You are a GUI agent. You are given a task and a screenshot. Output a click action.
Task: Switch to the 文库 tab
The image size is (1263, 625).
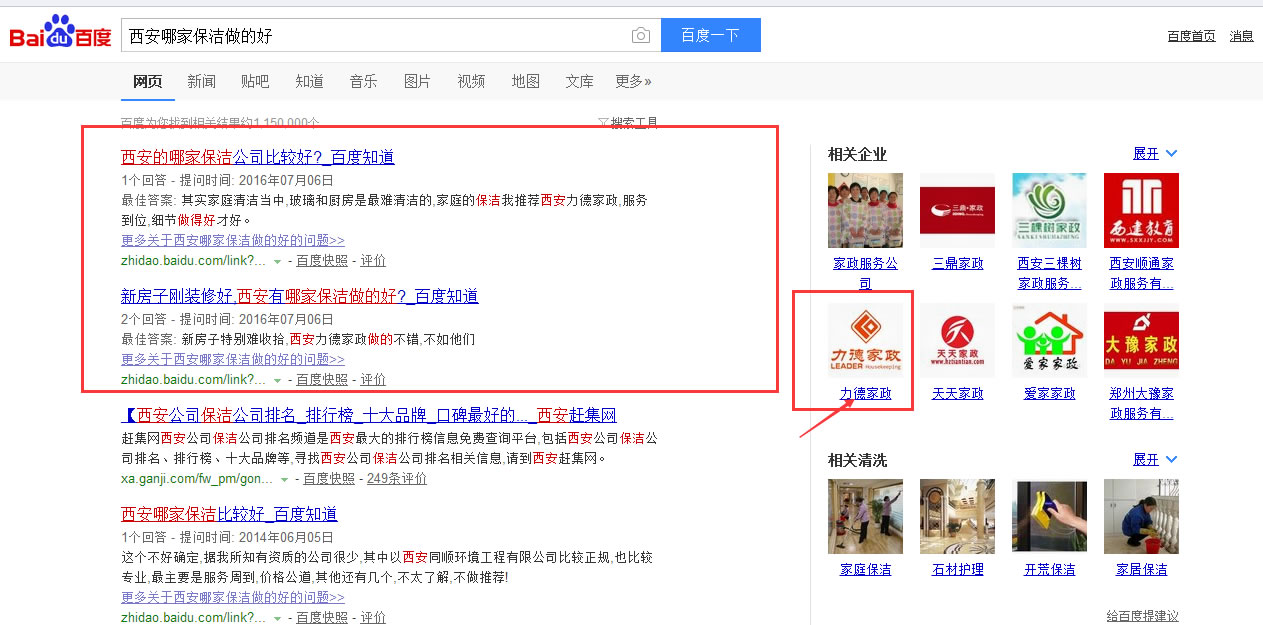(579, 81)
